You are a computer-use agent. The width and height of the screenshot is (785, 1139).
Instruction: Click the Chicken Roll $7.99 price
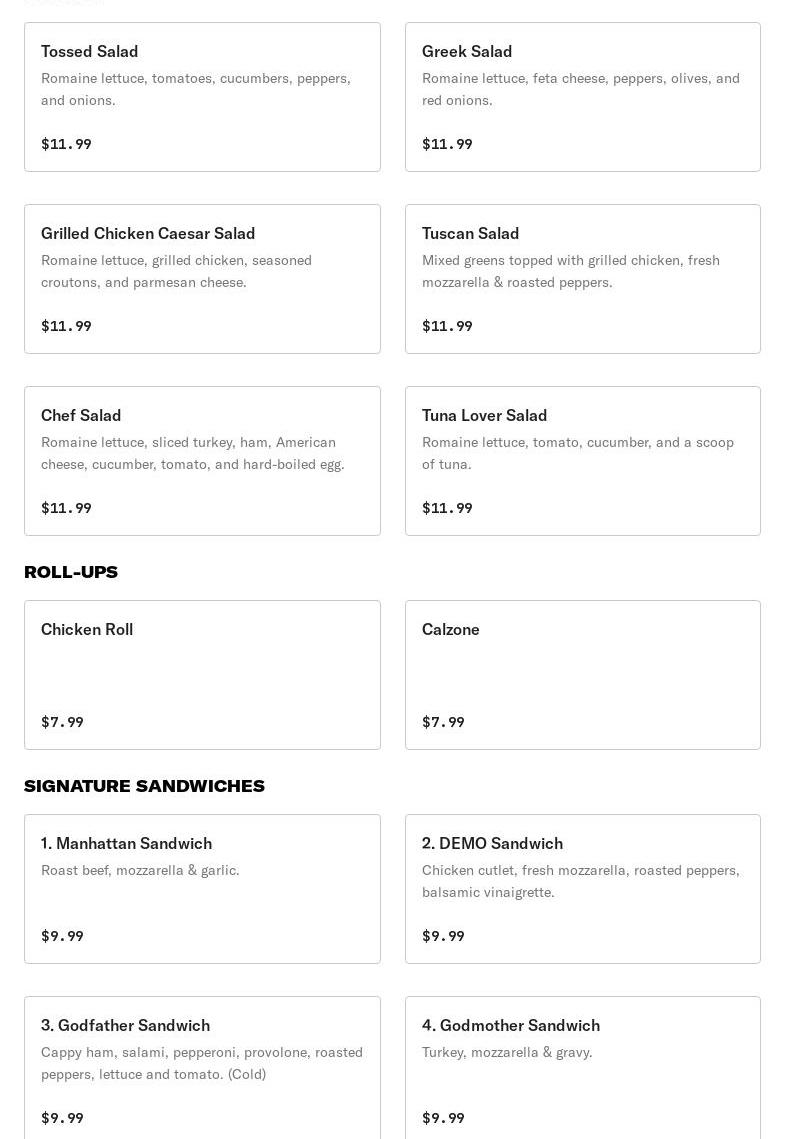(62, 722)
